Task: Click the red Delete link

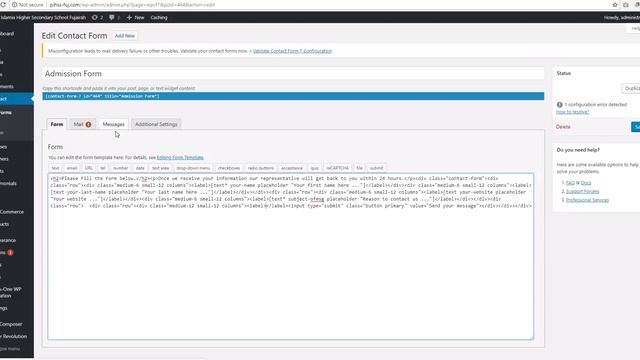Action: (x=563, y=127)
